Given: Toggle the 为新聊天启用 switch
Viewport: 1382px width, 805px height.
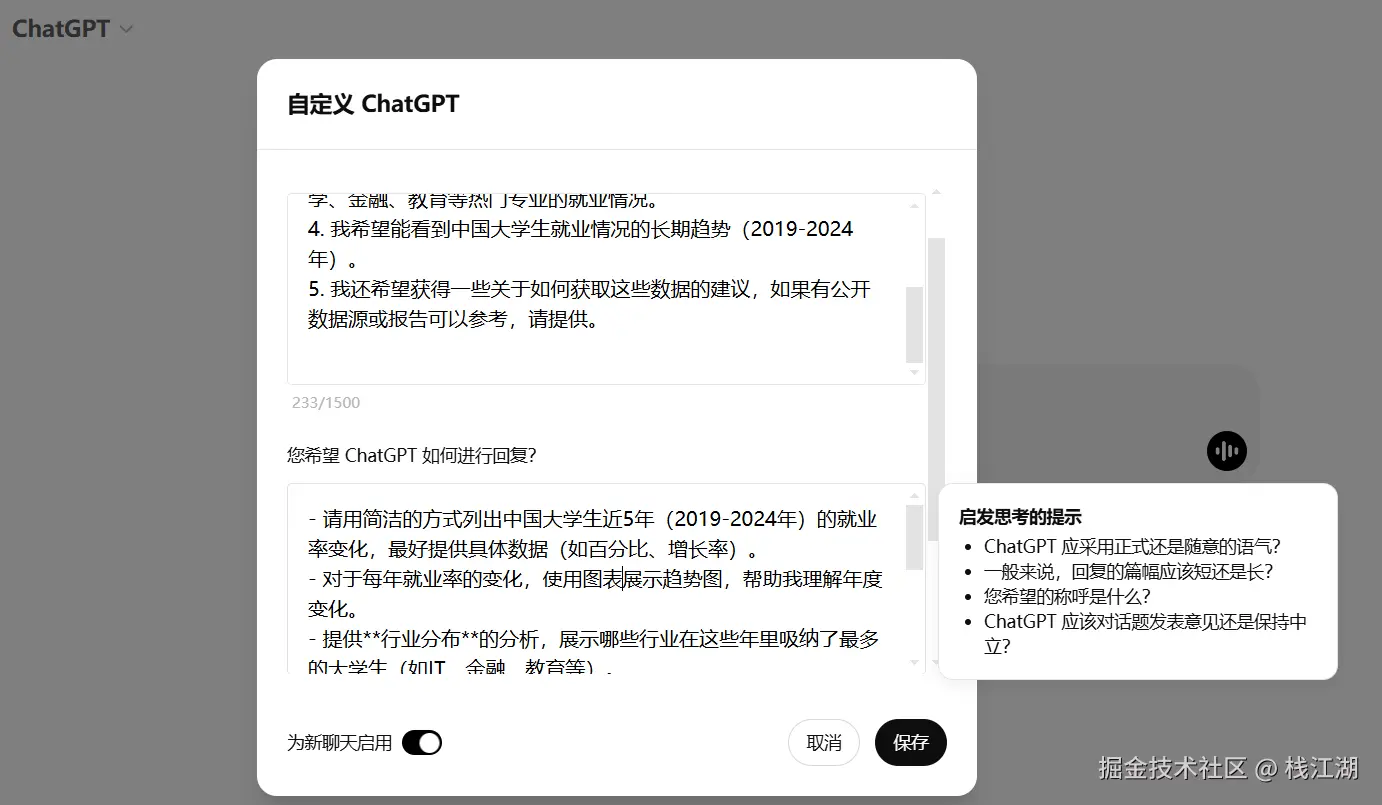Looking at the screenshot, I should (421, 743).
